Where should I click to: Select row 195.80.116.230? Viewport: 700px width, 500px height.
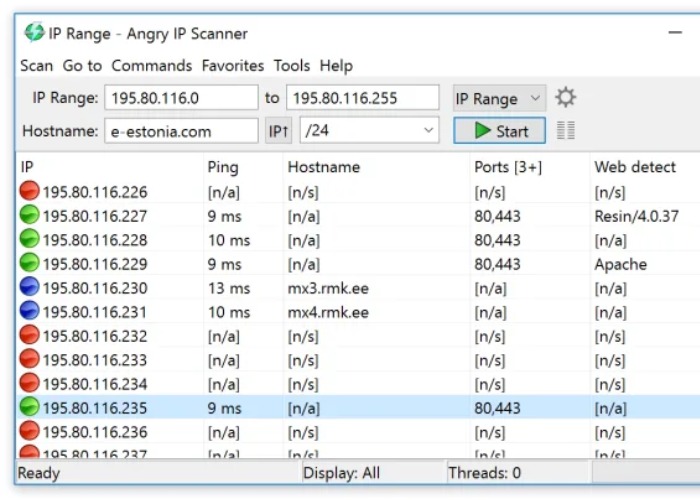click(357, 288)
